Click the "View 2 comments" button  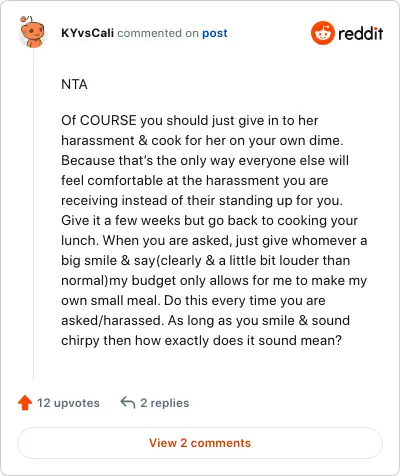[200, 443]
